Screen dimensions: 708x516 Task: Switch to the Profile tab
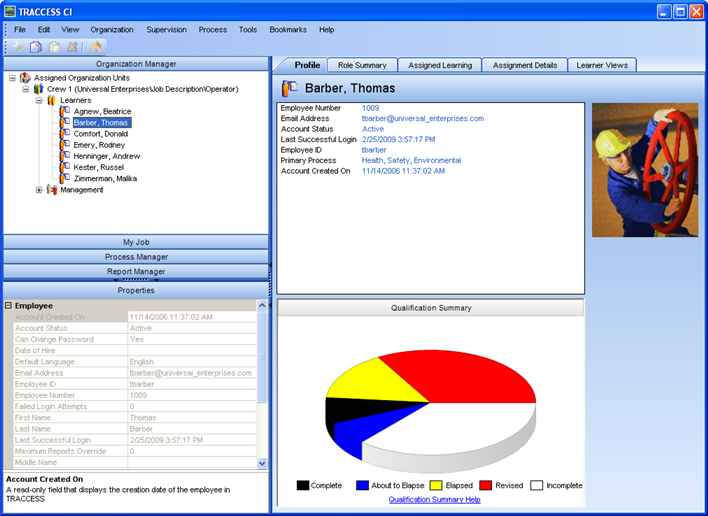307,65
